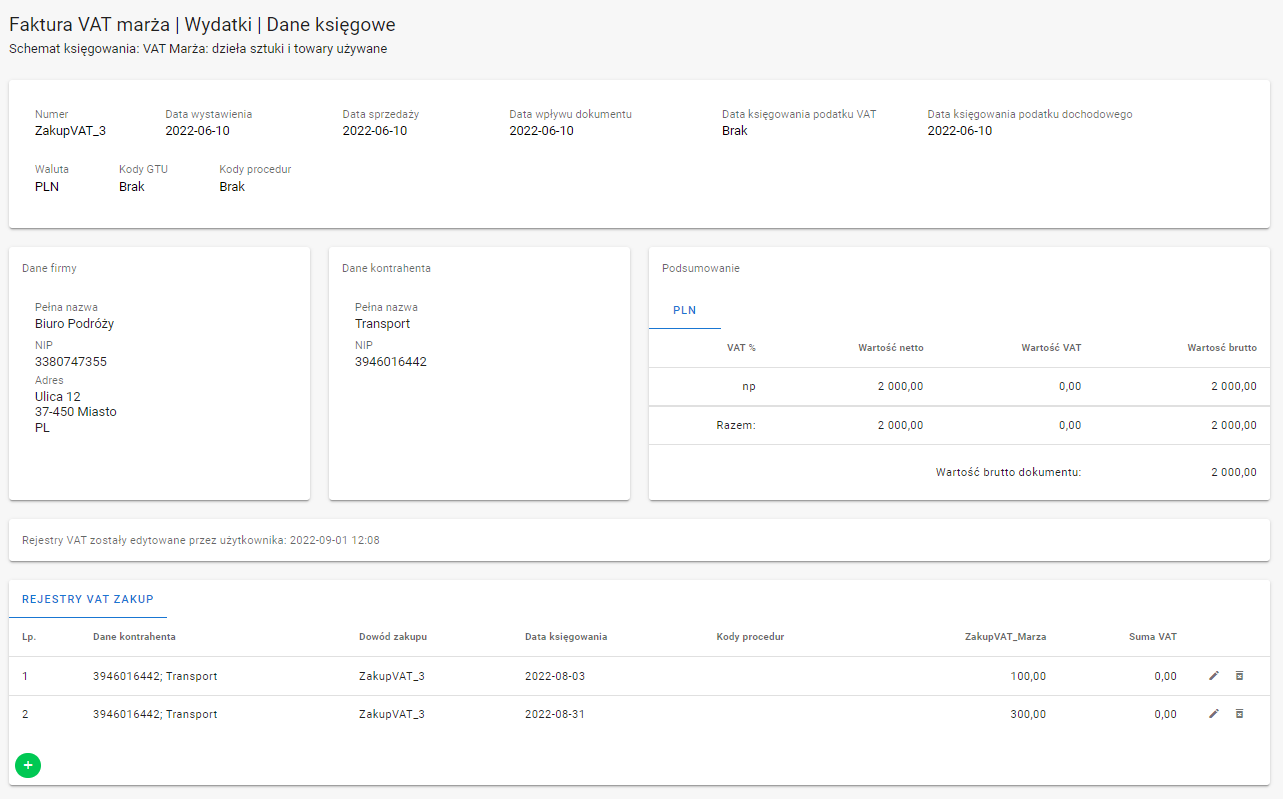Select the 300,00 amount in second register row
1283x799 pixels.
[x=1028, y=715]
